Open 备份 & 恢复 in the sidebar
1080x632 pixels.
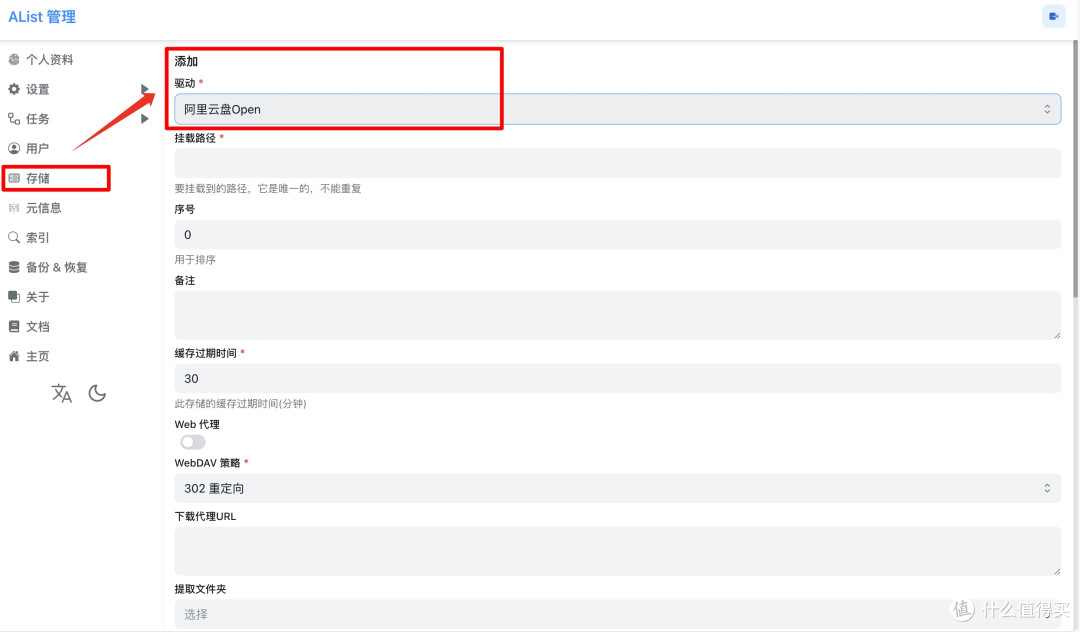[56, 266]
